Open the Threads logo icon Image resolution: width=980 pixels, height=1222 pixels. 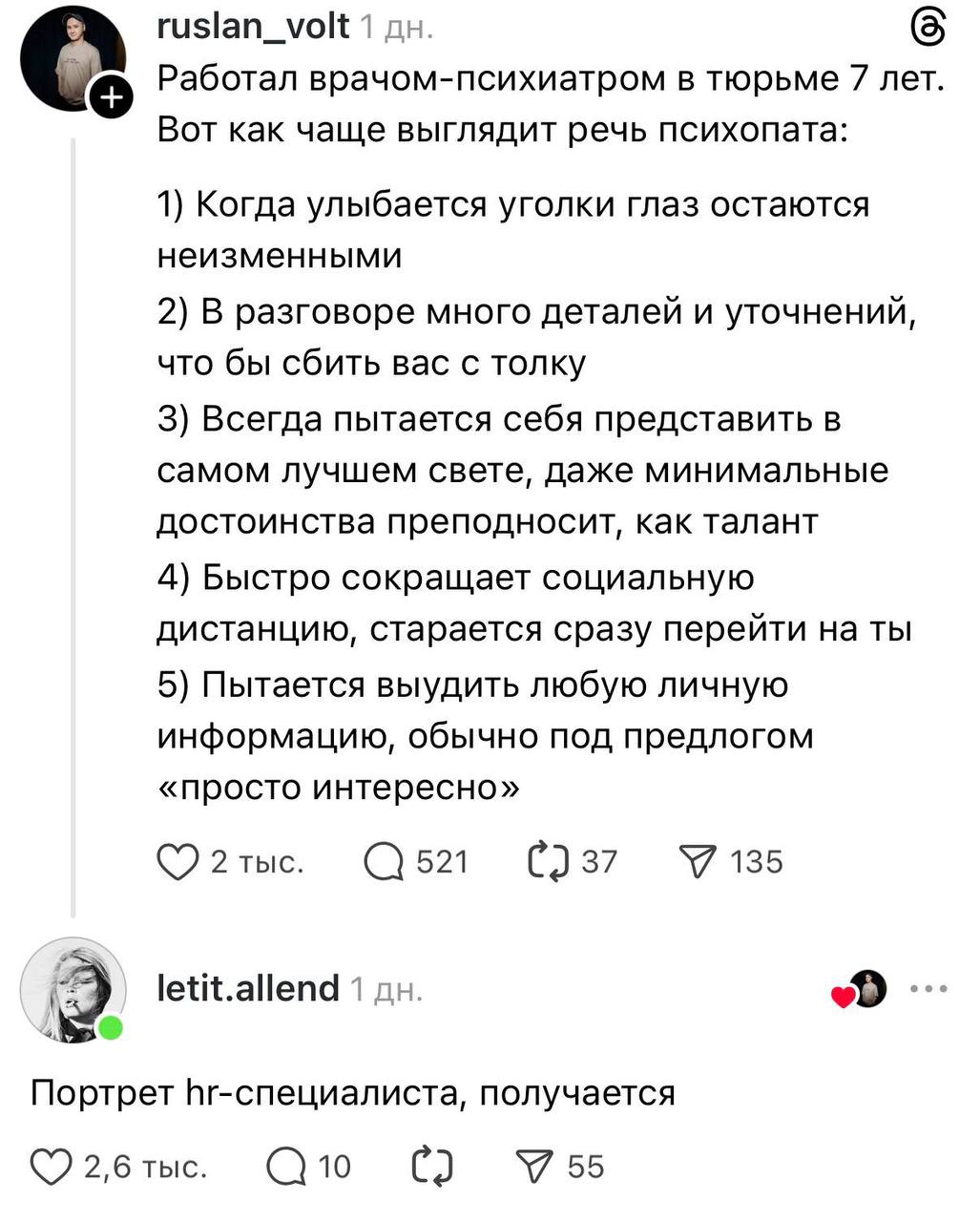tap(929, 29)
